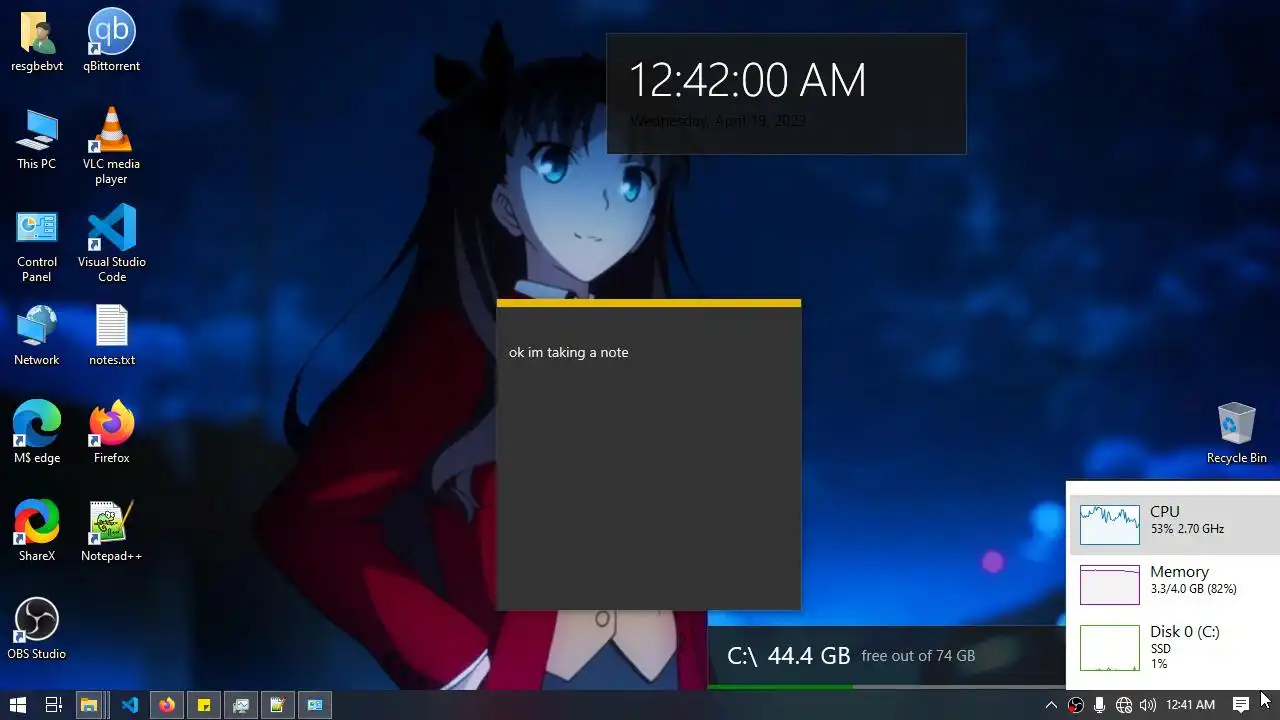Viewport: 1280px width, 720px height.
Task: Select VLC media player desktop shortcut
Action: (x=111, y=146)
